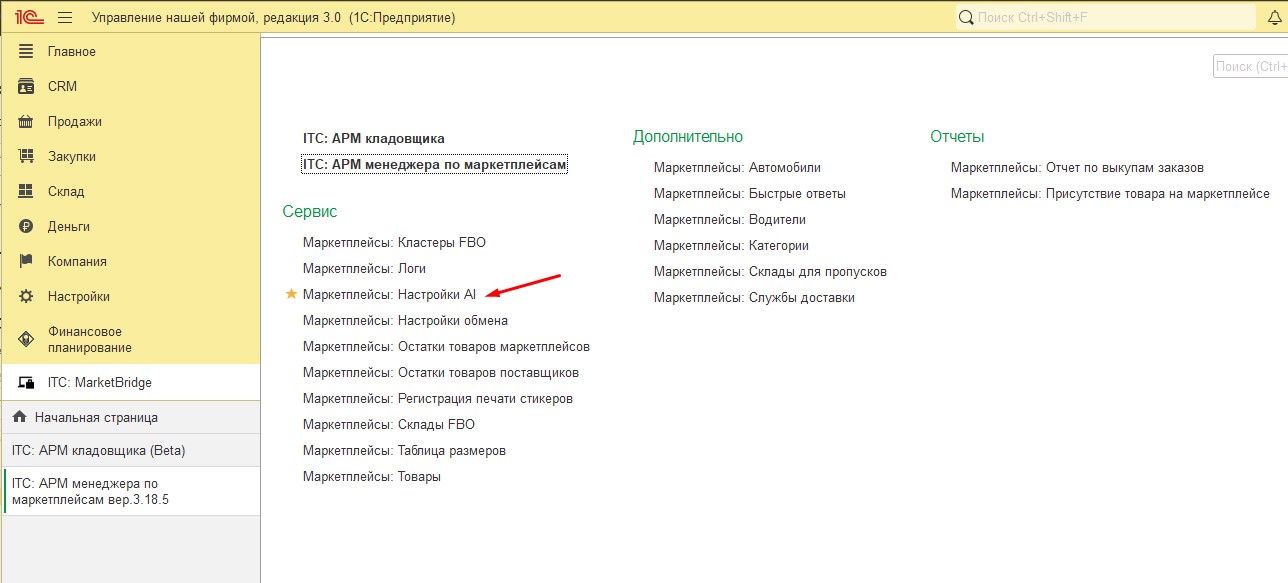Open Маркетплейсы: Остатки товаров поставщиков
This screenshot has width=1288, height=583.
441,372
